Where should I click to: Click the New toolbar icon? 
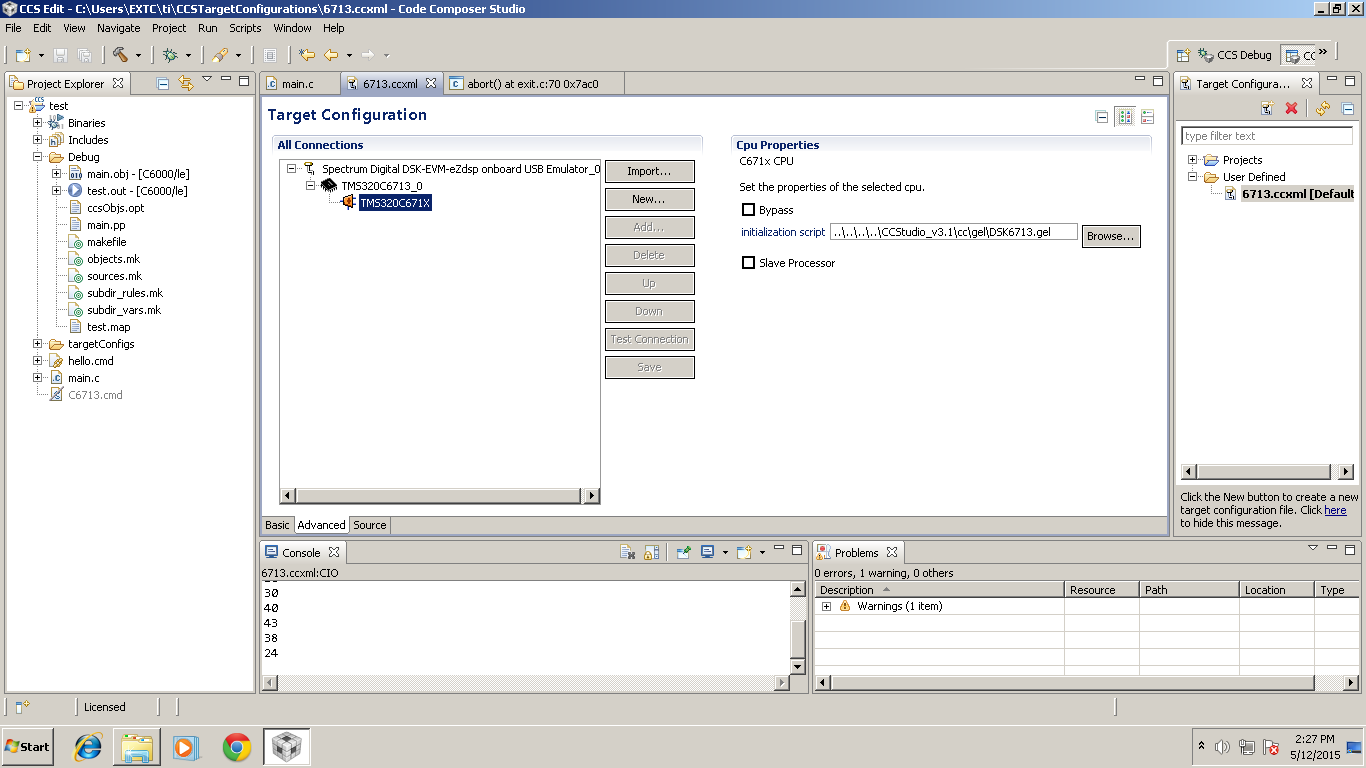(23, 55)
